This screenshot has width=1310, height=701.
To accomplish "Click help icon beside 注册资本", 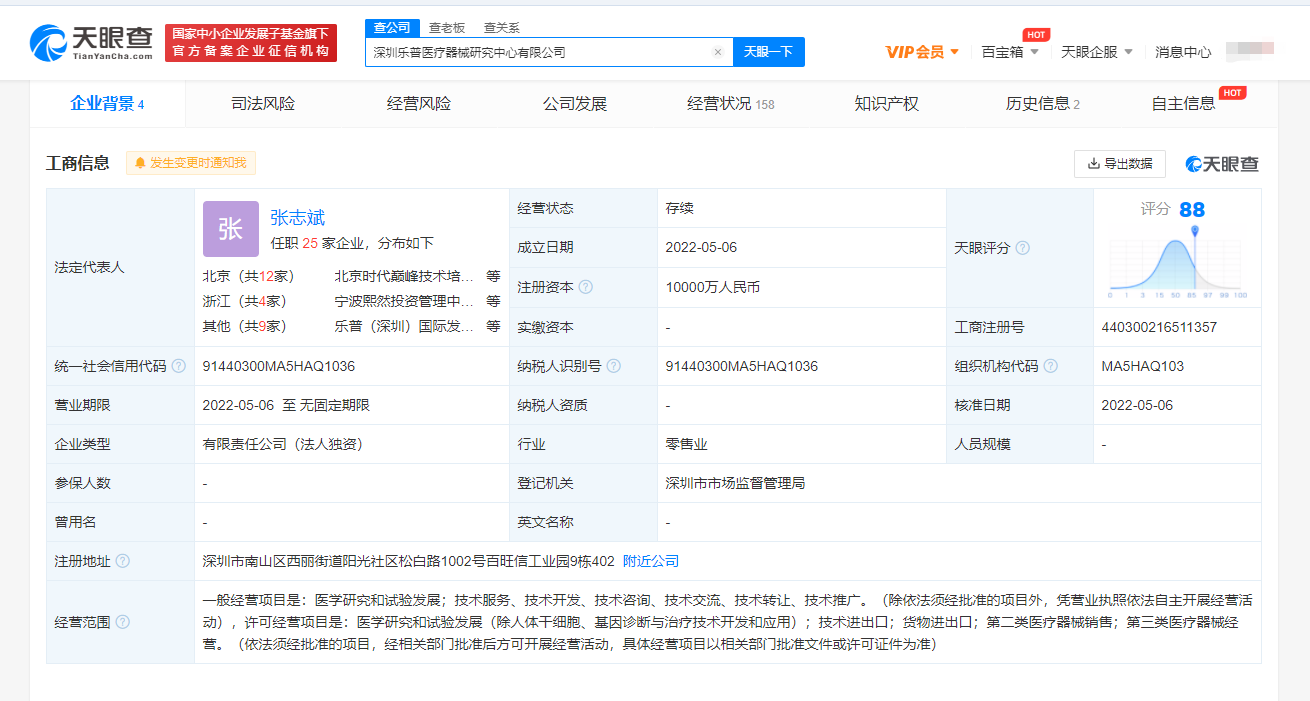I will [586, 287].
